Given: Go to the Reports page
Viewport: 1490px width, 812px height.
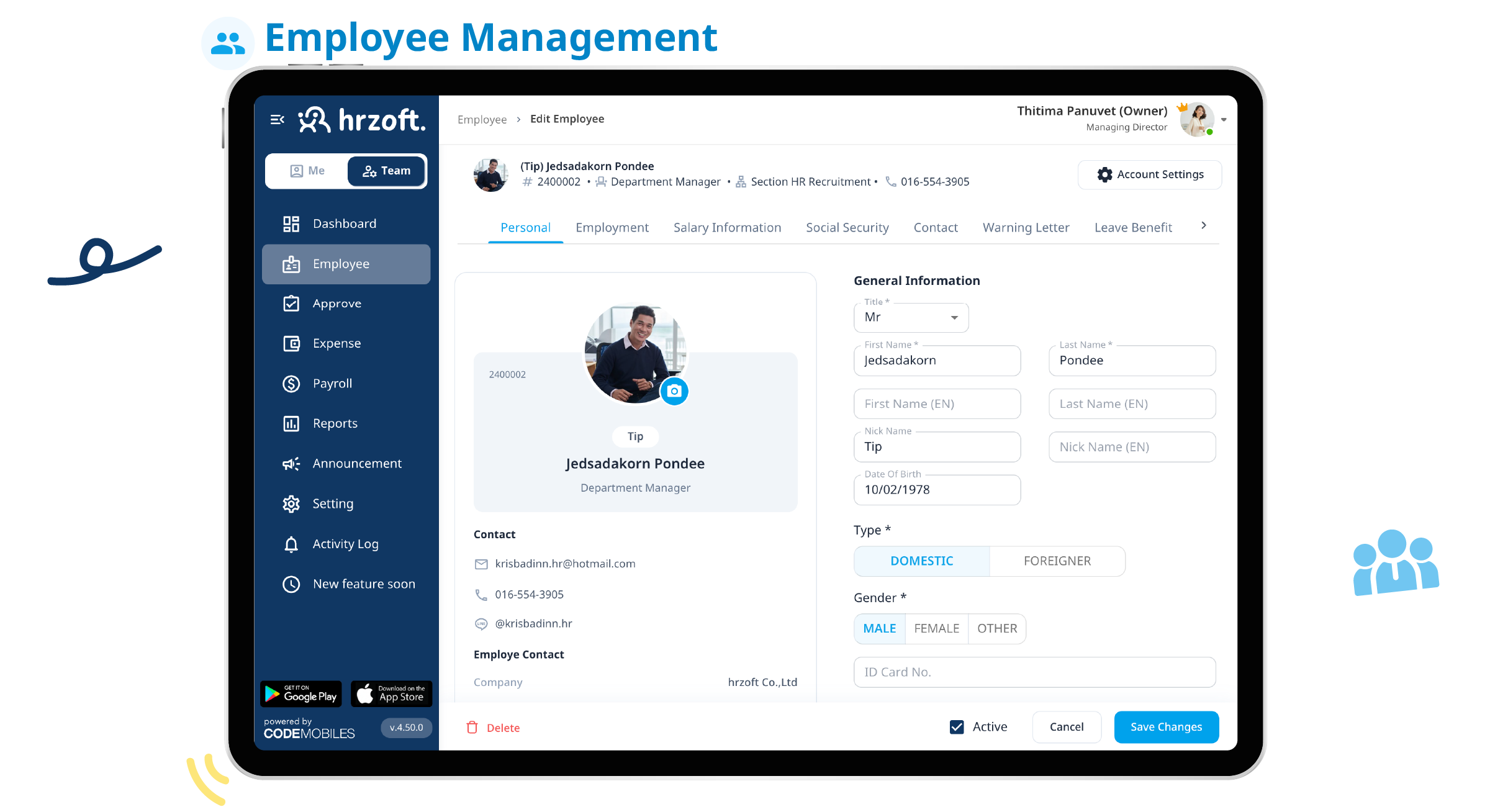Looking at the screenshot, I should click(x=335, y=423).
